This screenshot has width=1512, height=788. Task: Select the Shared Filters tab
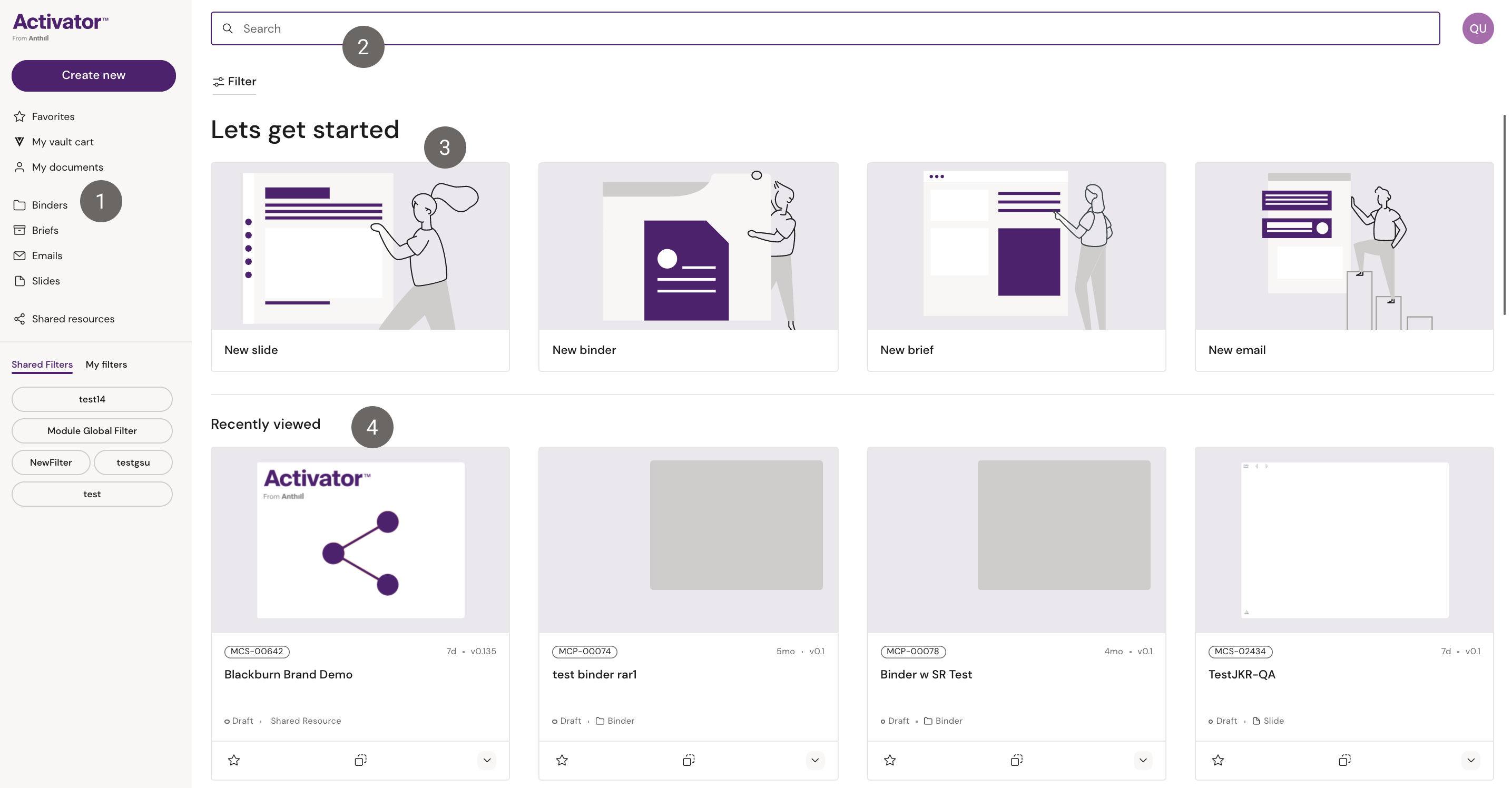click(x=42, y=365)
